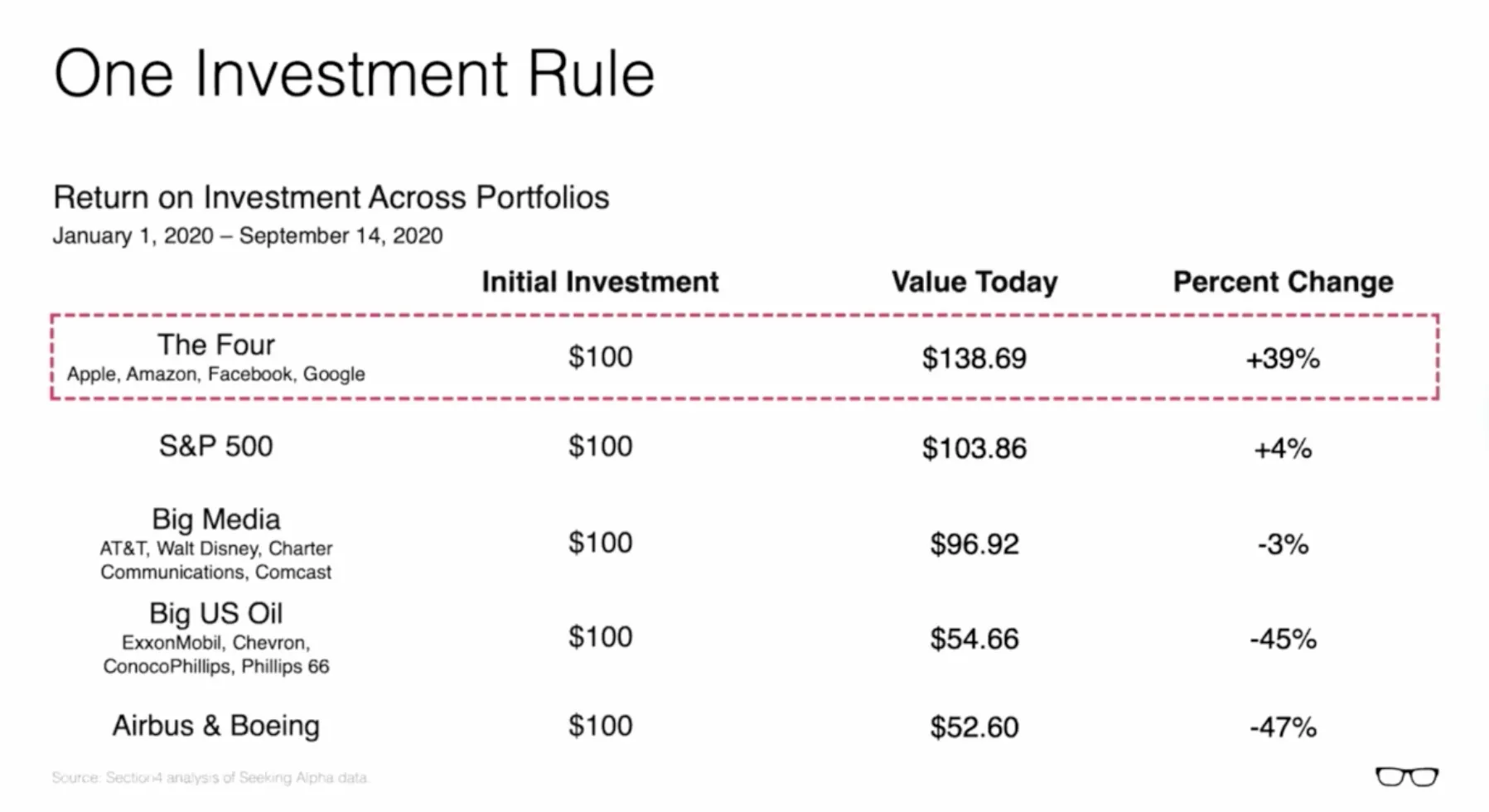
Task: Select the Return on Investment Across Portfolios subtitle
Action: tap(331, 197)
